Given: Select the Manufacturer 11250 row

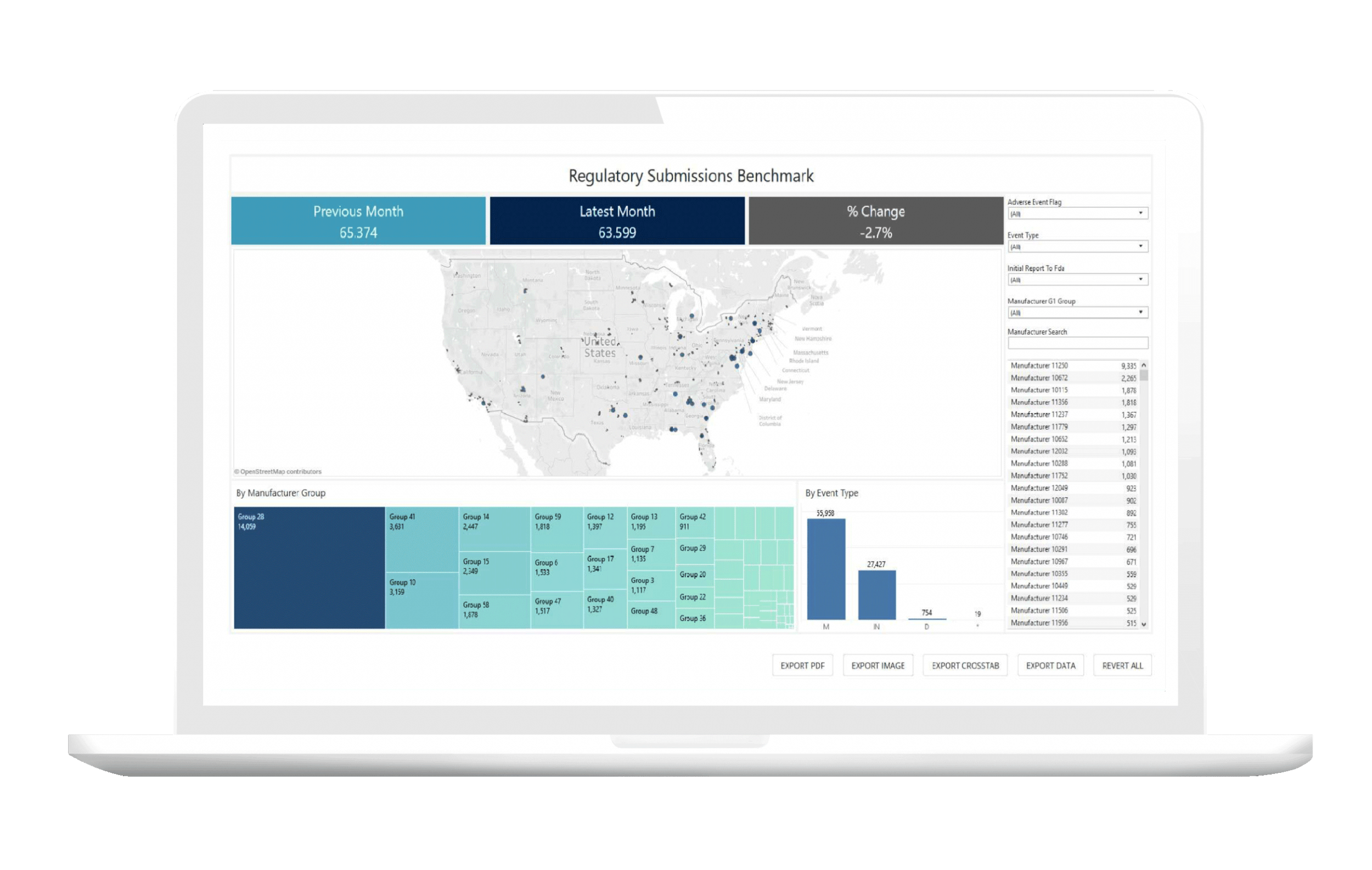Looking at the screenshot, I should tap(1073, 366).
